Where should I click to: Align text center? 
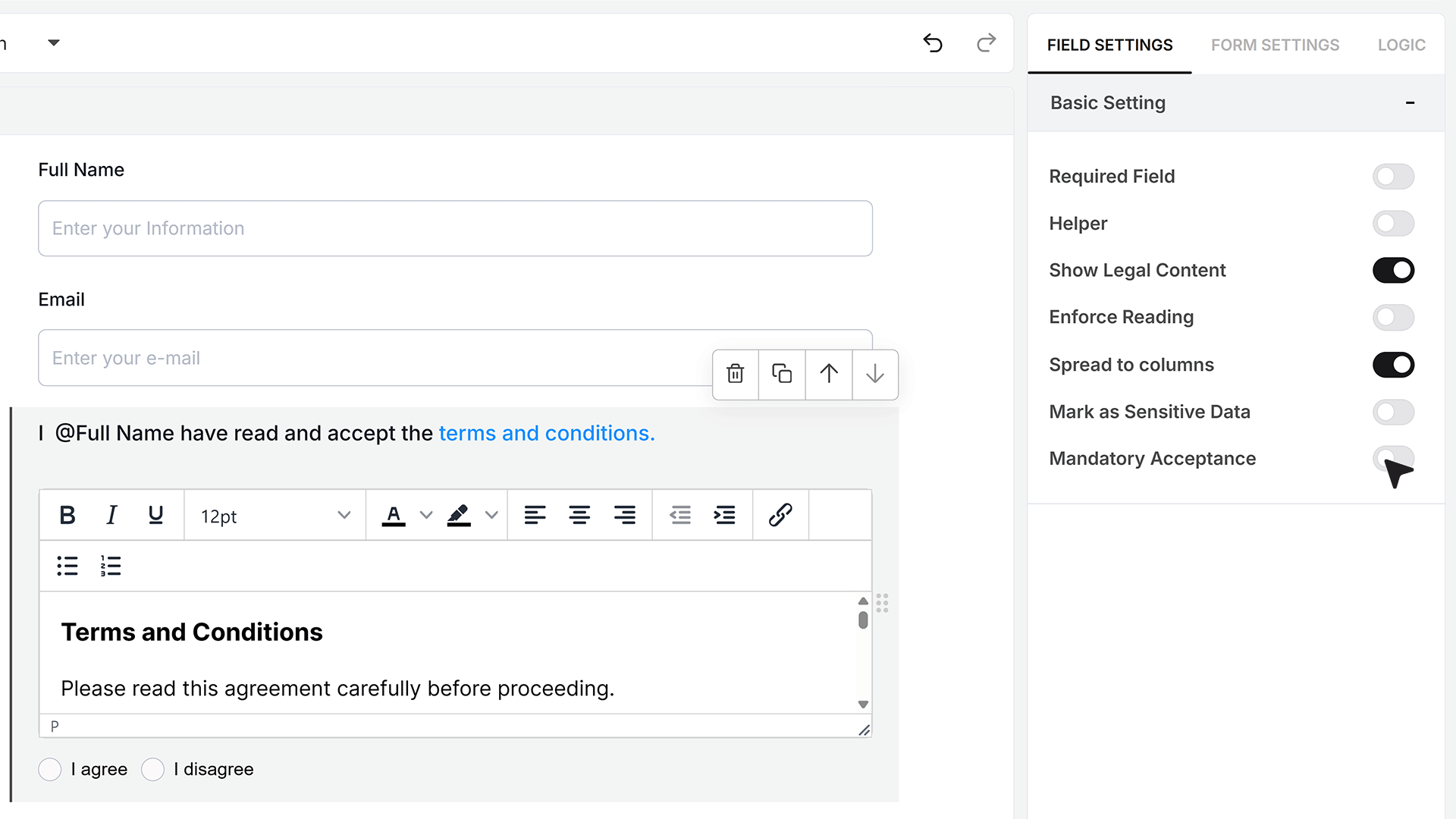click(579, 516)
